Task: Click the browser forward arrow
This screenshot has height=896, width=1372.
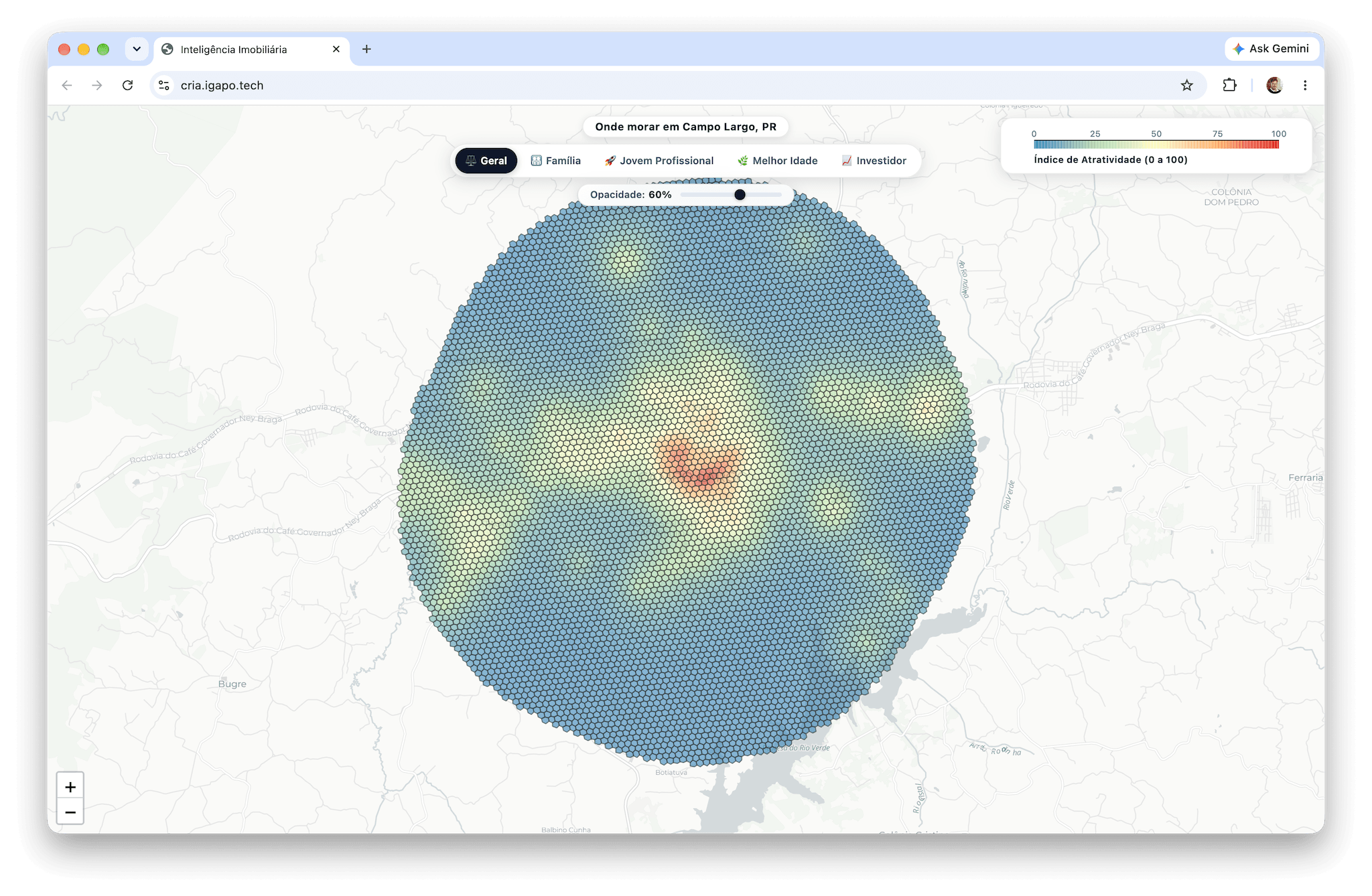Action: coord(97,85)
